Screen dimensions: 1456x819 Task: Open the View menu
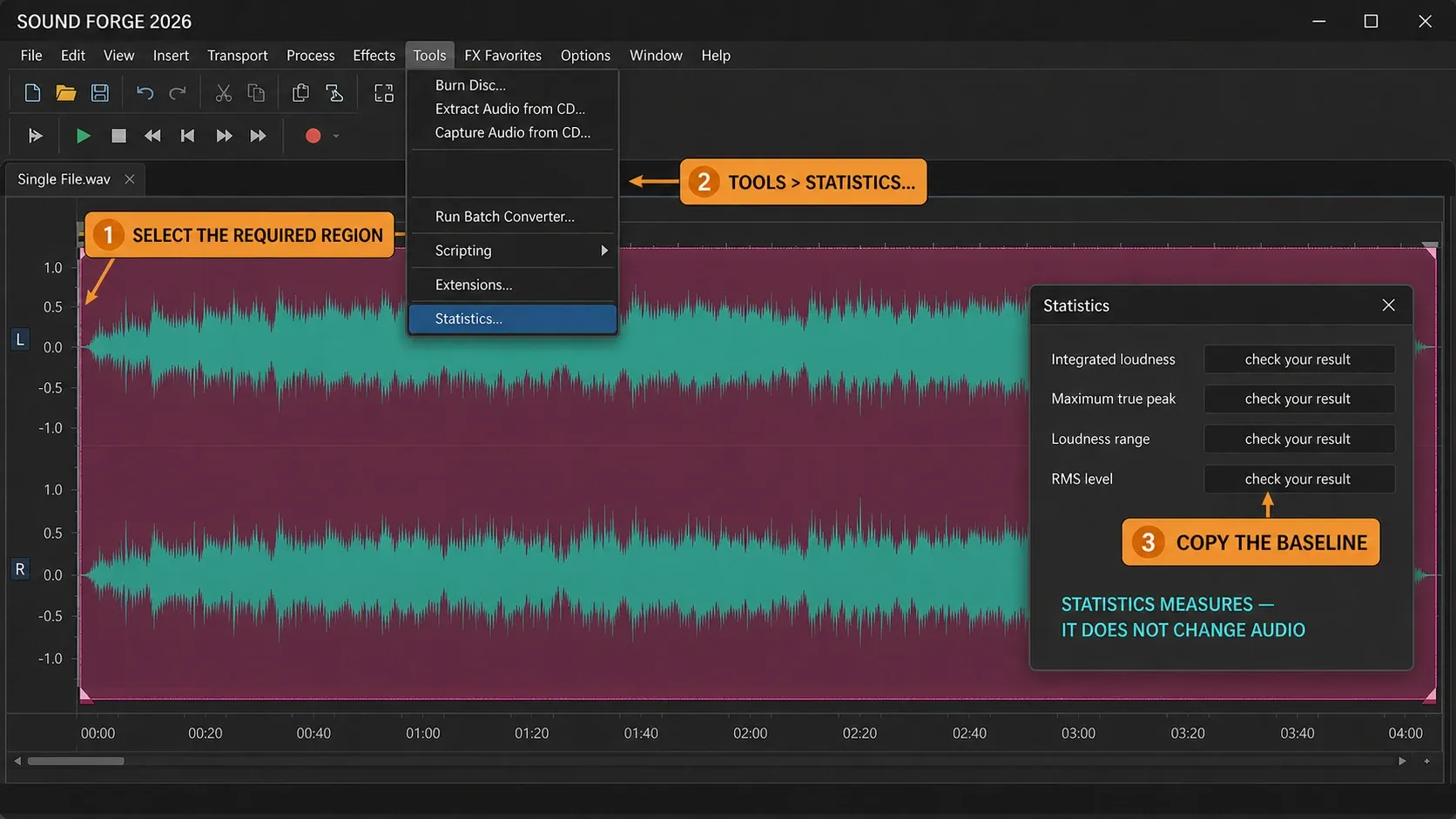coord(118,55)
